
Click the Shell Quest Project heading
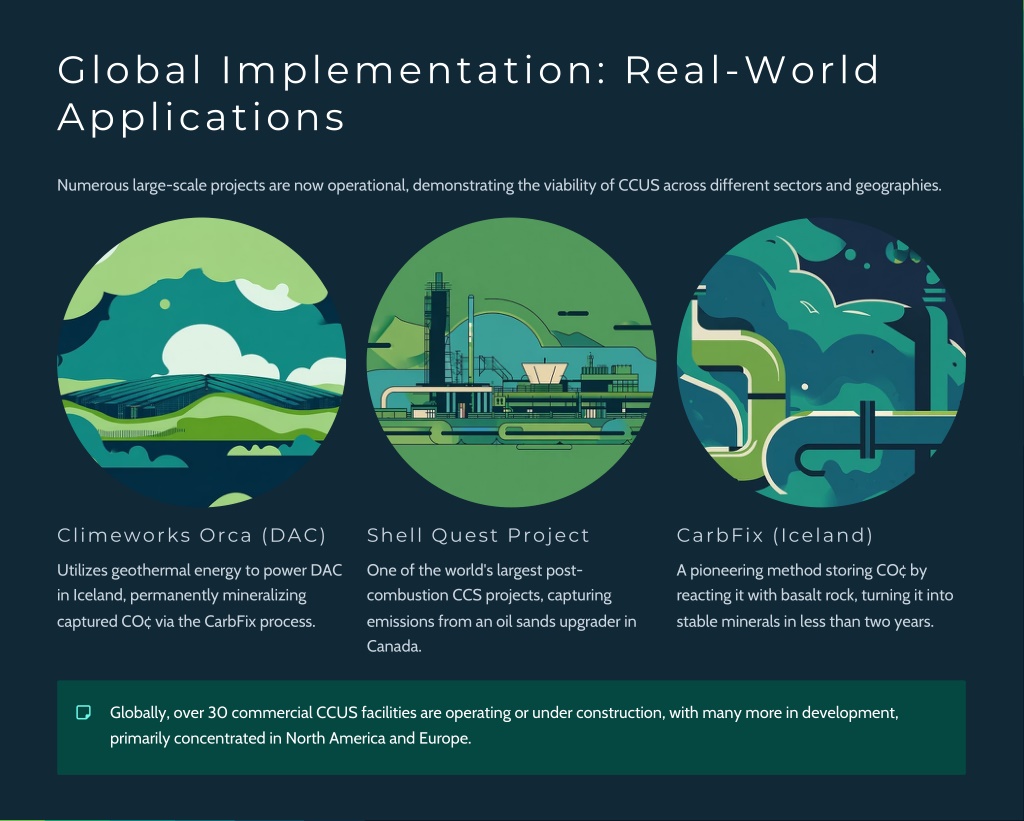(478, 536)
